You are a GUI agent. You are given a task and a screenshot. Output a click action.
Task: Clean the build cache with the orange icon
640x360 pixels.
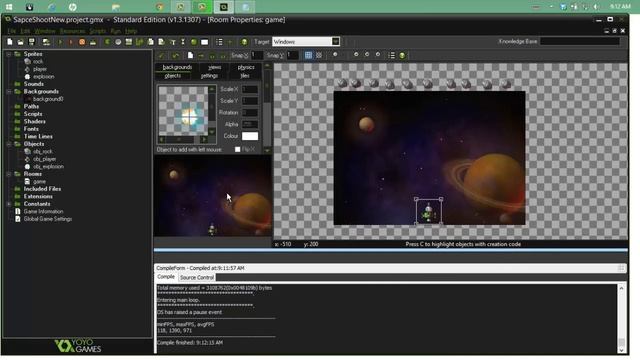pyautogui.click(x=82, y=42)
